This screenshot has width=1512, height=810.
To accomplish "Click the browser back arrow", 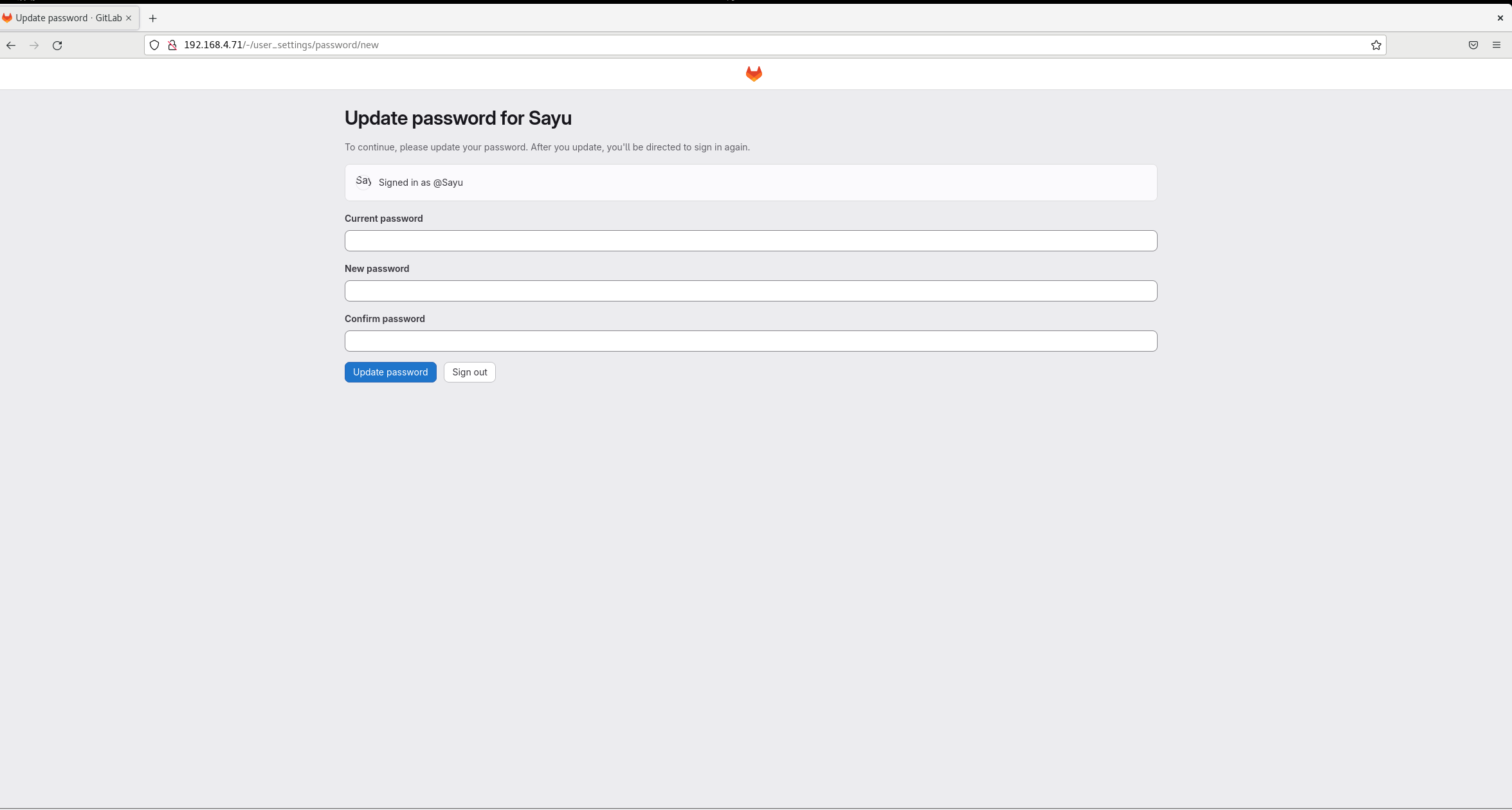I will click(x=11, y=45).
